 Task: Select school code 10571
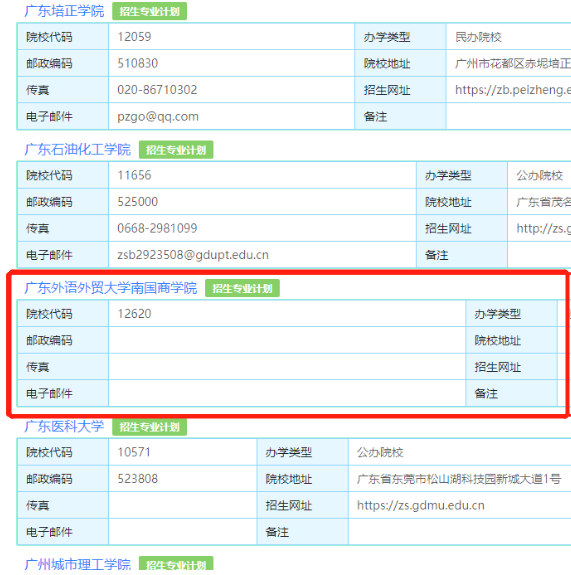(134, 452)
